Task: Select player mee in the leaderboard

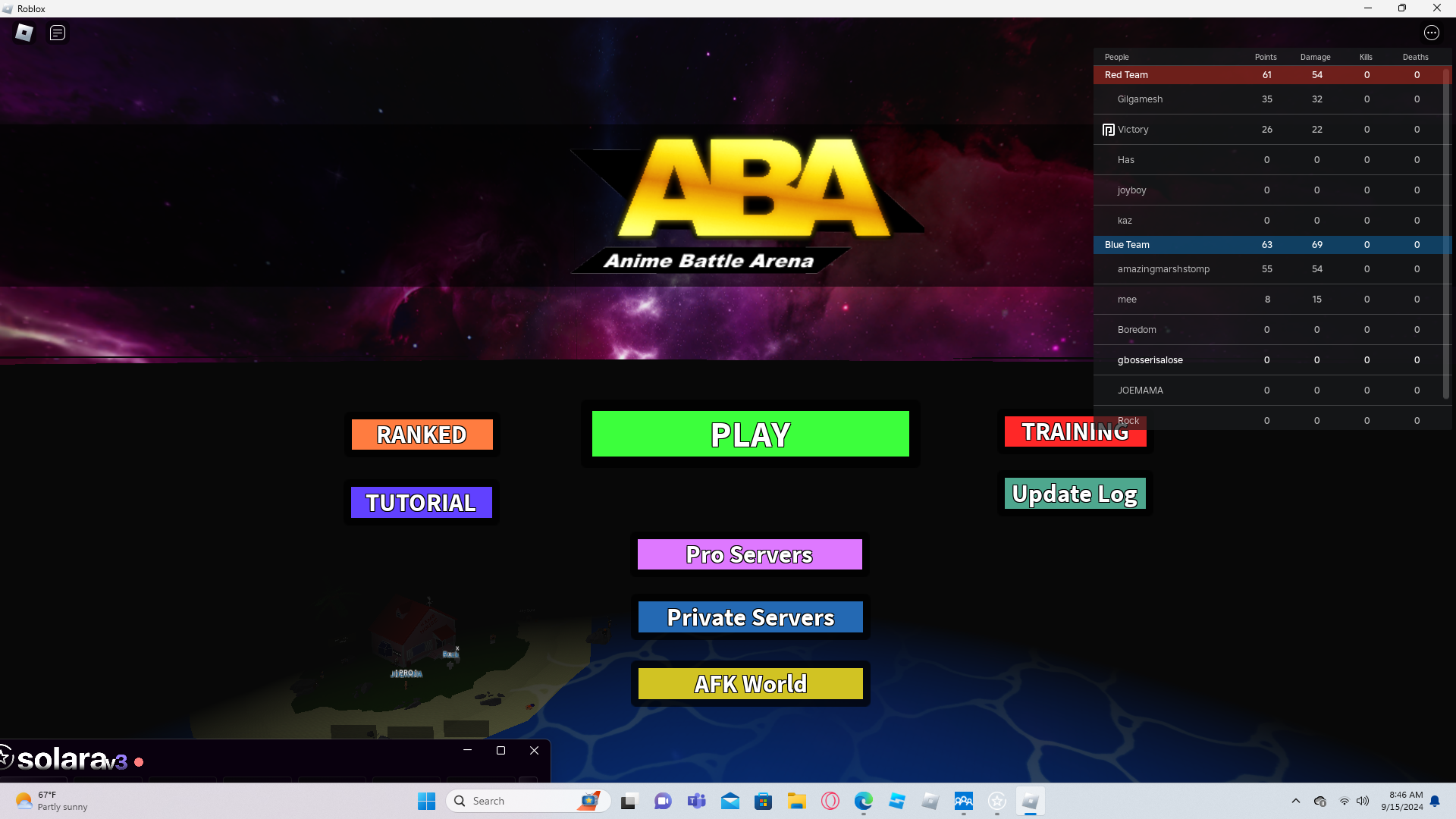Action: [1127, 300]
